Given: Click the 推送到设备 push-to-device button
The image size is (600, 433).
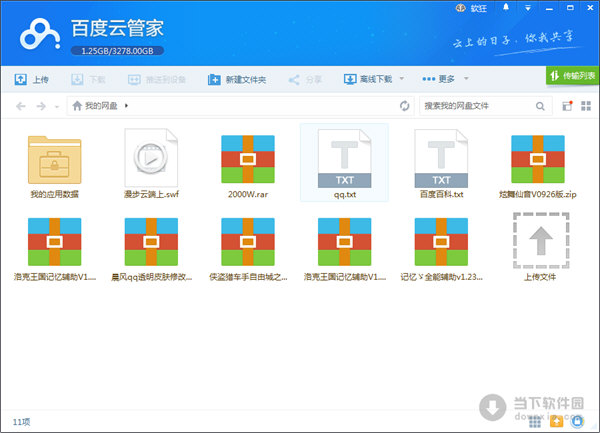Looking at the screenshot, I should point(157,80).
